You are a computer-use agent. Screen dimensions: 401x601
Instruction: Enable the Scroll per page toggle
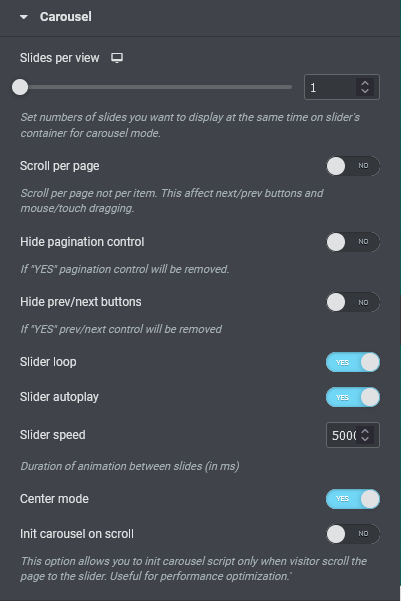click(353, 166)
